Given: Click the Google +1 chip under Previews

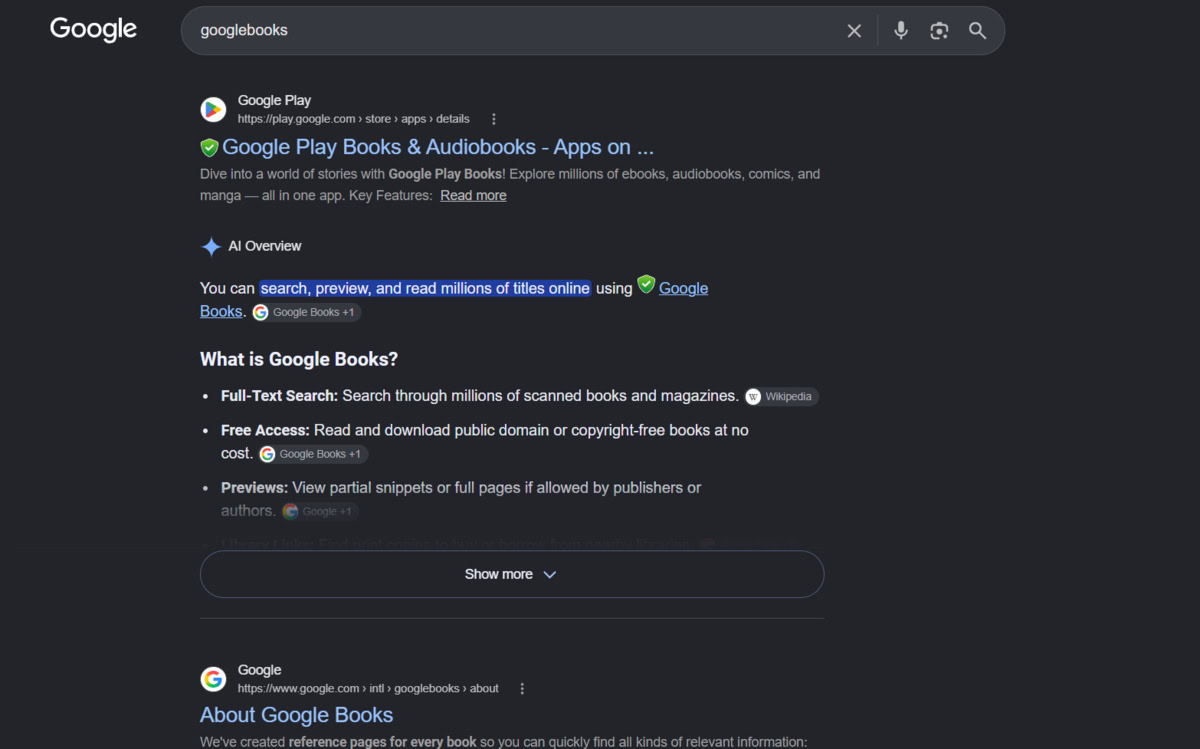Looking at the screenshot, I should tap(319, 511).
